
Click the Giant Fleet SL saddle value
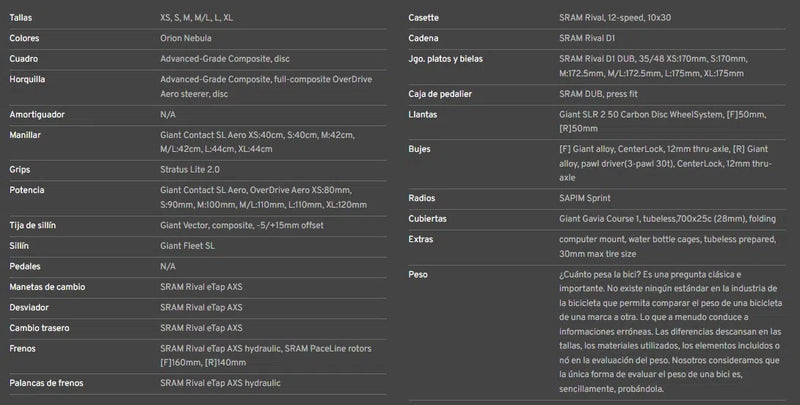tap(187, 246)
